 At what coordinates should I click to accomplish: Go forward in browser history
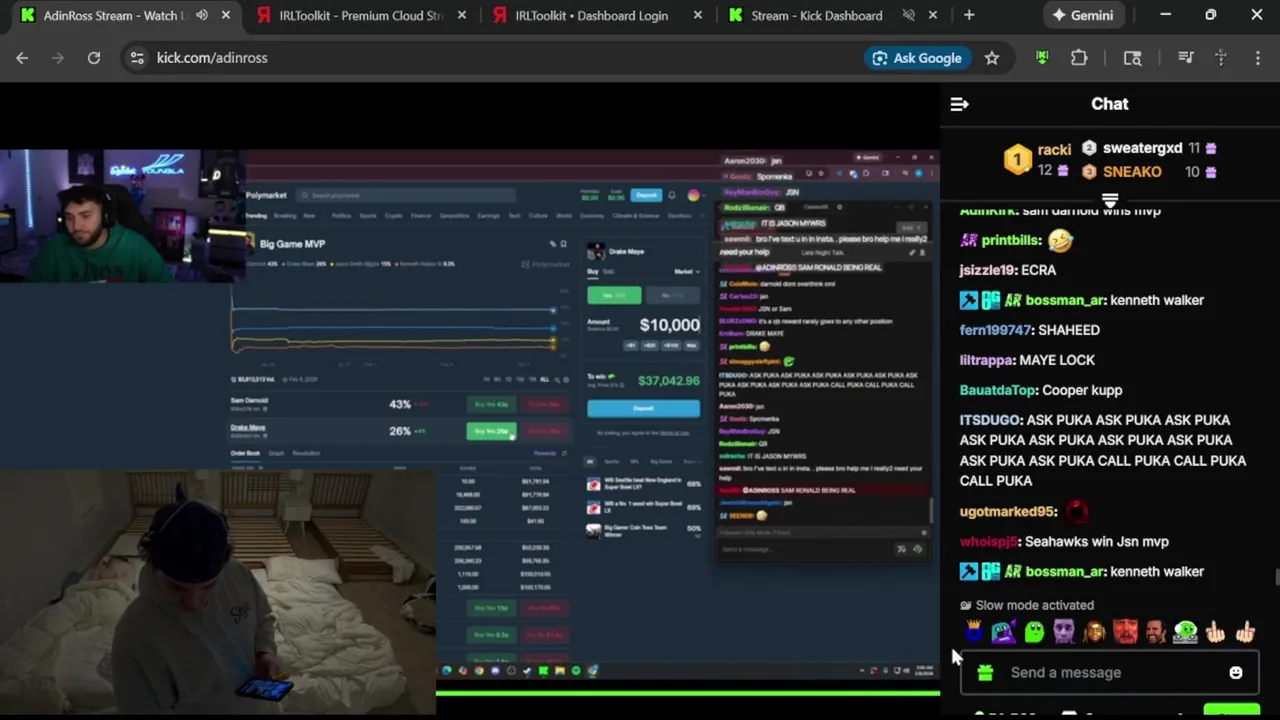(x=57, y=58)
